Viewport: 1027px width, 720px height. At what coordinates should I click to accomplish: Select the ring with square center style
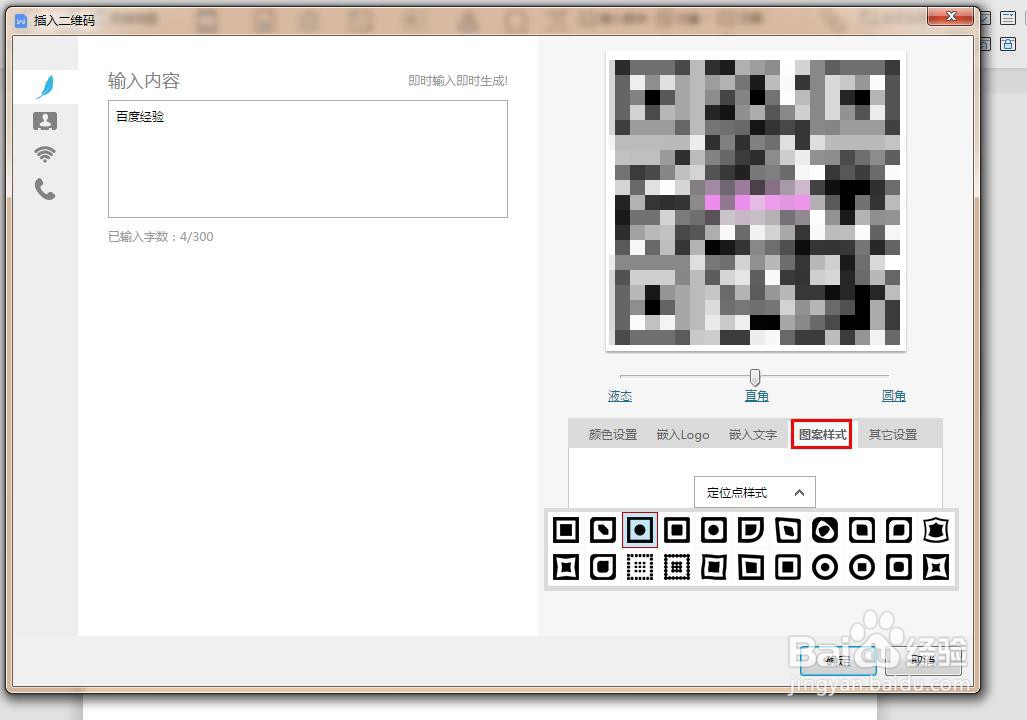tap(862, 567)
